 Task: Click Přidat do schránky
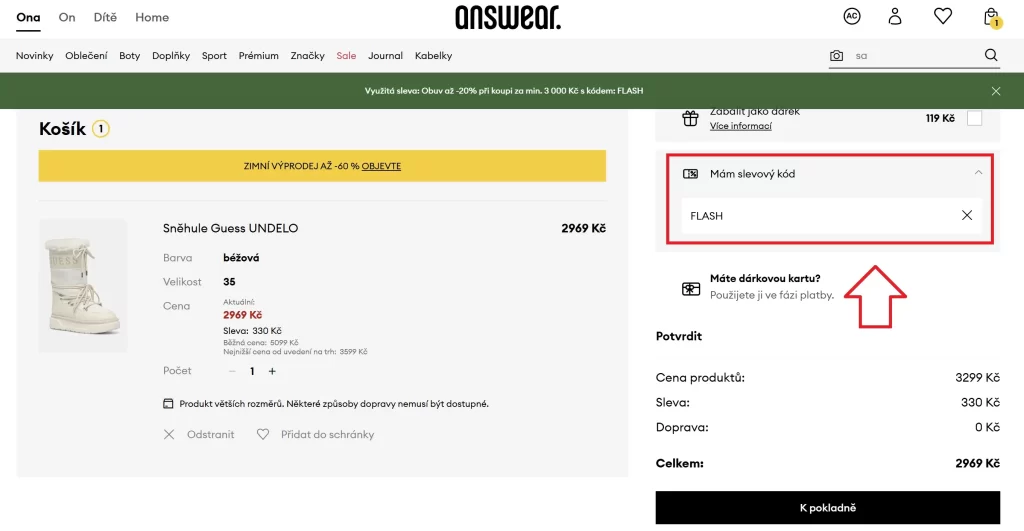(x=327, y=434)
